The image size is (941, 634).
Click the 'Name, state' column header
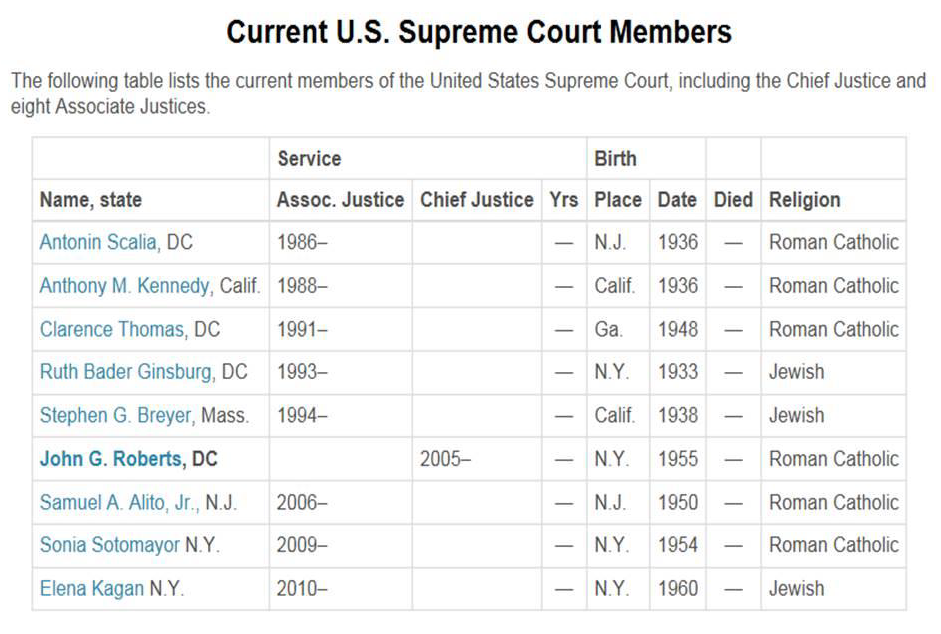pos(151,200)
